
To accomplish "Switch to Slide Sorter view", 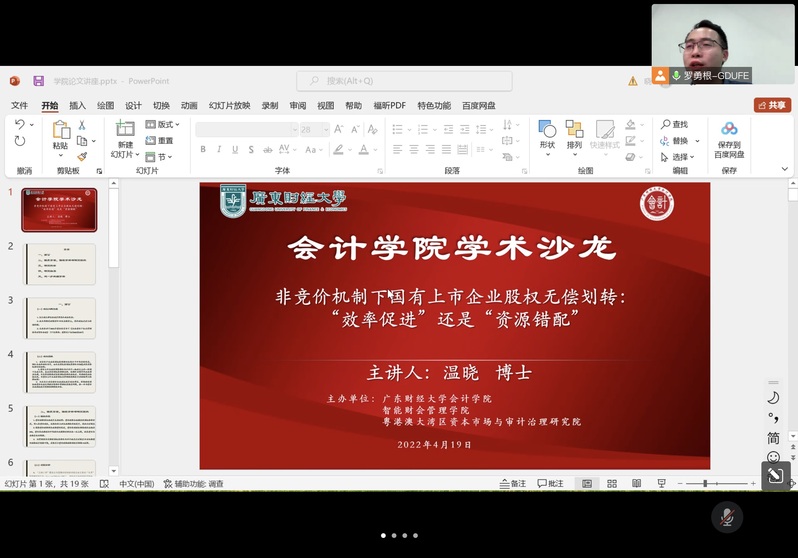I will coord(611,484).
